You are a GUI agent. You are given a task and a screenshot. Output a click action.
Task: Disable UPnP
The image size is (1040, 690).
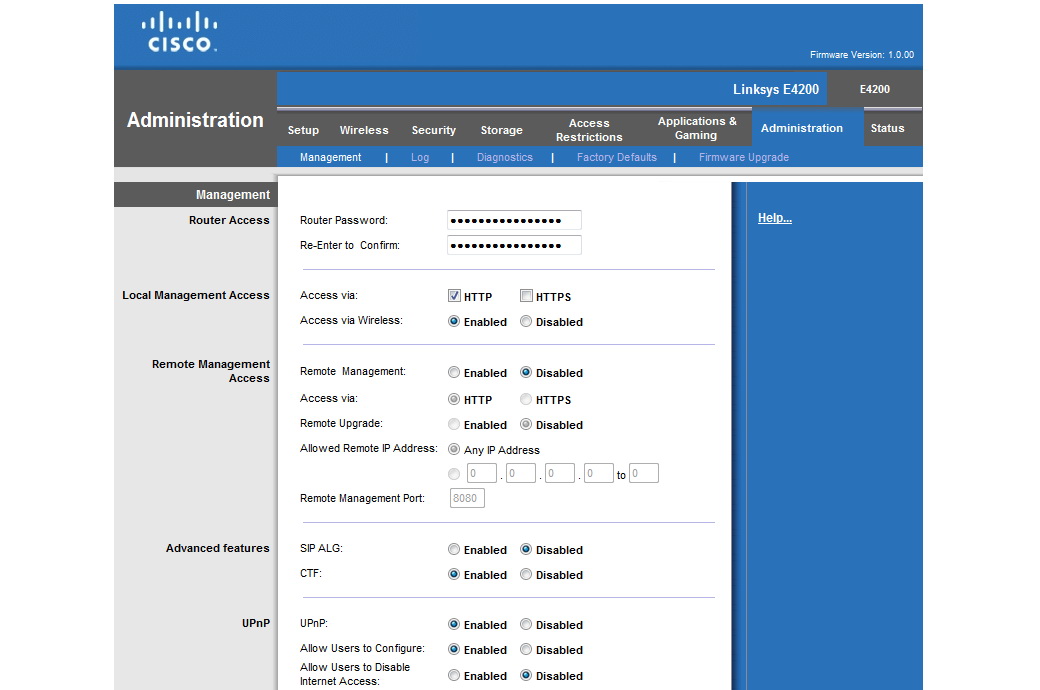click(x=526, y=625)
